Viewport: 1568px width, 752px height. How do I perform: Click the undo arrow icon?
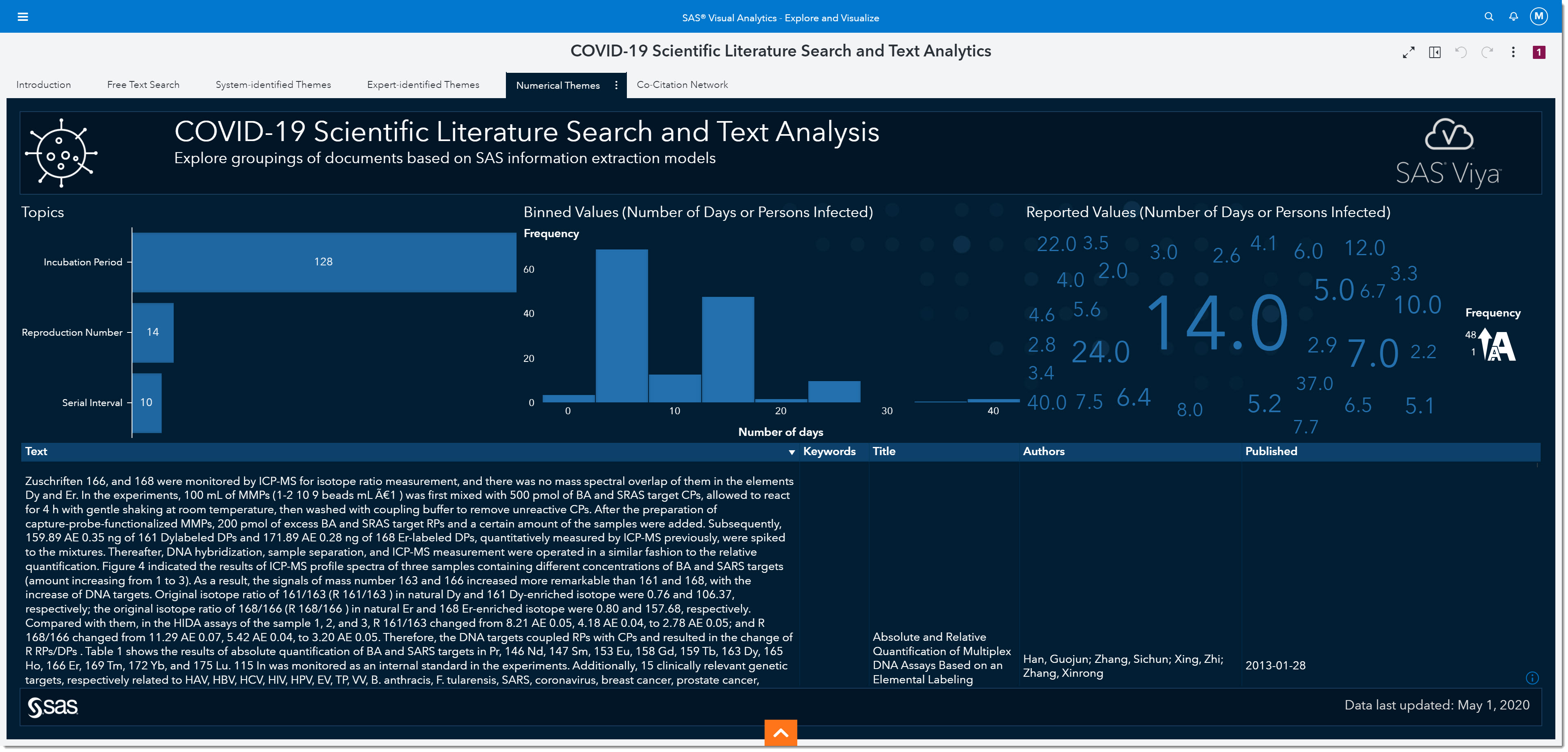(1461, 52)
